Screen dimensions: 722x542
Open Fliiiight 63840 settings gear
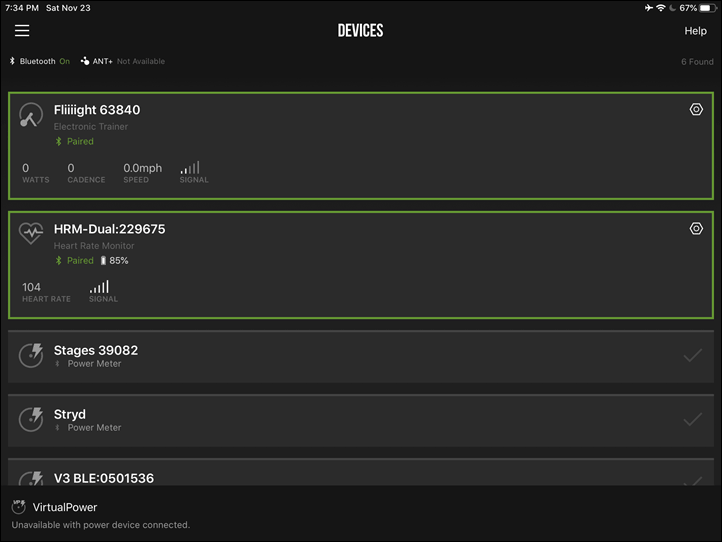[696, 110]
